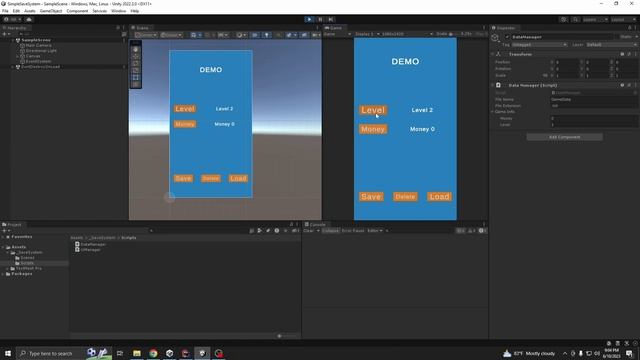The height and width of the screenshot is (360, 640).
Task: Click the cloud services icon in toolbar
Action: [x=29, y=19]
